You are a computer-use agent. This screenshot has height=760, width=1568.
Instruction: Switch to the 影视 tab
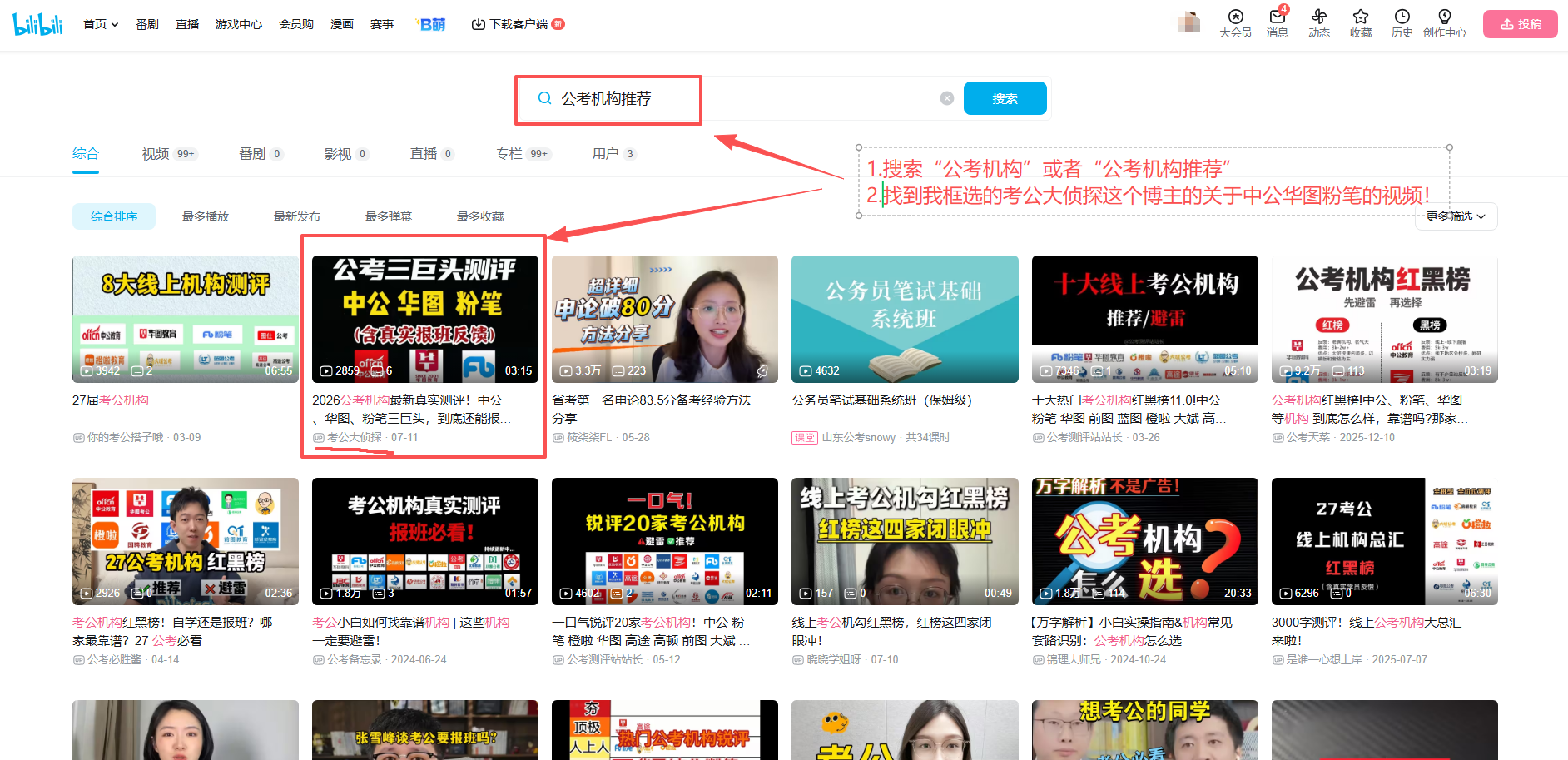(346, 154)
